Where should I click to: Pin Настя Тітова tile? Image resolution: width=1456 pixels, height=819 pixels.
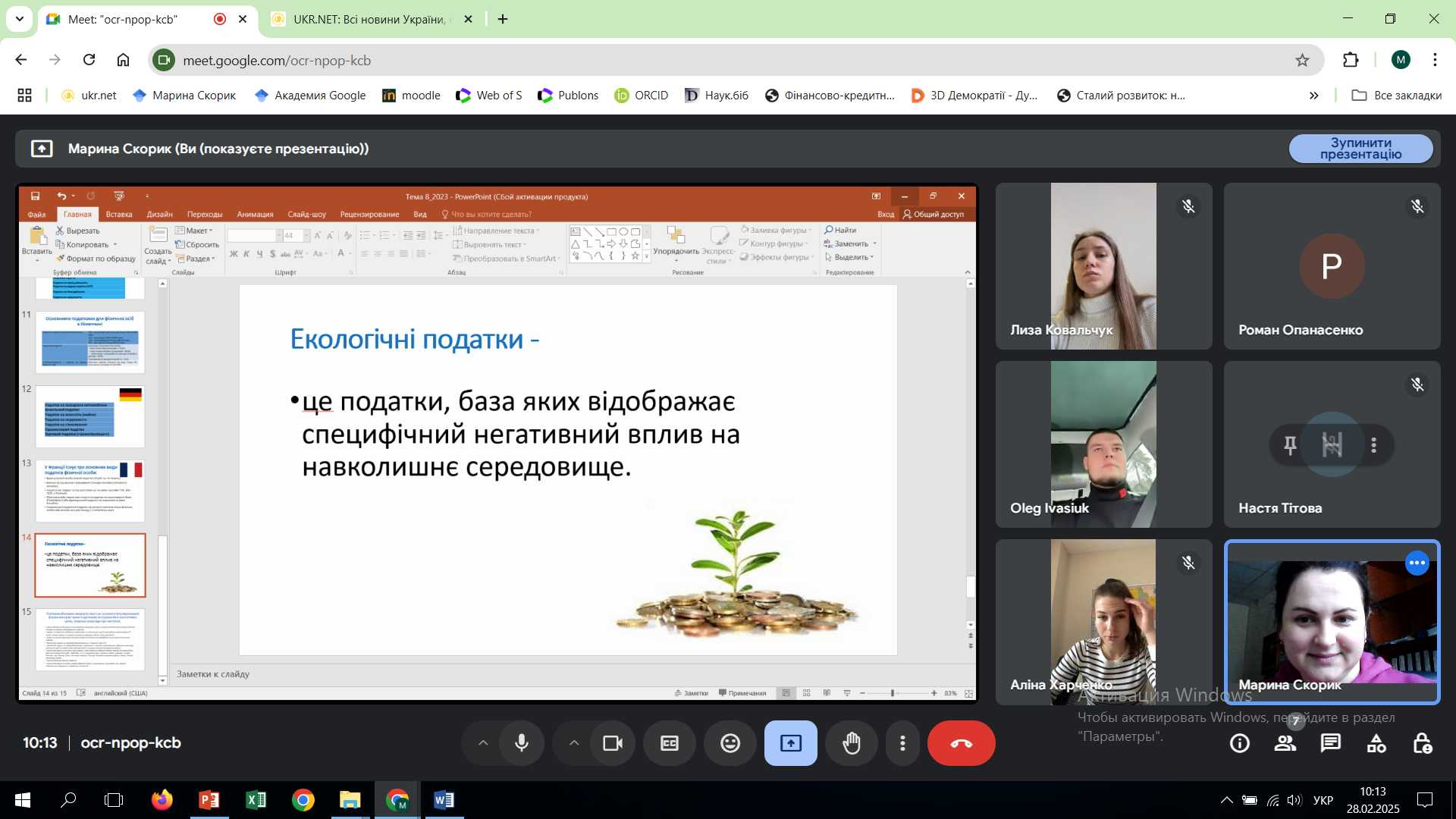1290,445
